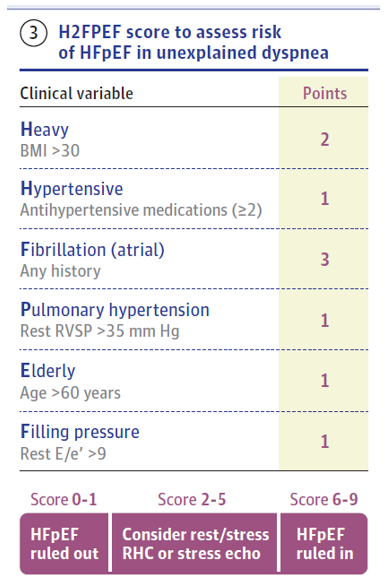Click the 3 points value for Fibrillation
390x583 pixels.
[x=325, y=259]
